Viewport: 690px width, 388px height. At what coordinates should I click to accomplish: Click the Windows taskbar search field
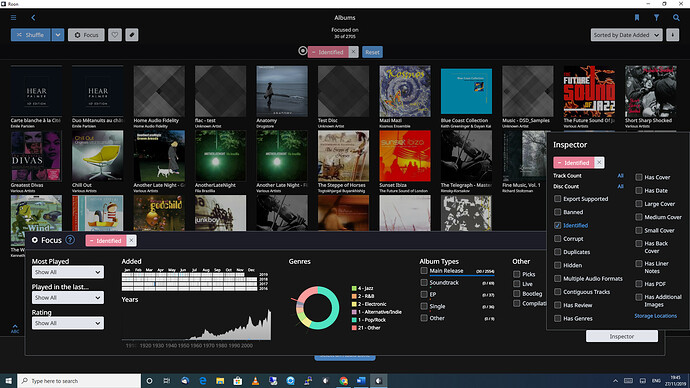(79, 381)
